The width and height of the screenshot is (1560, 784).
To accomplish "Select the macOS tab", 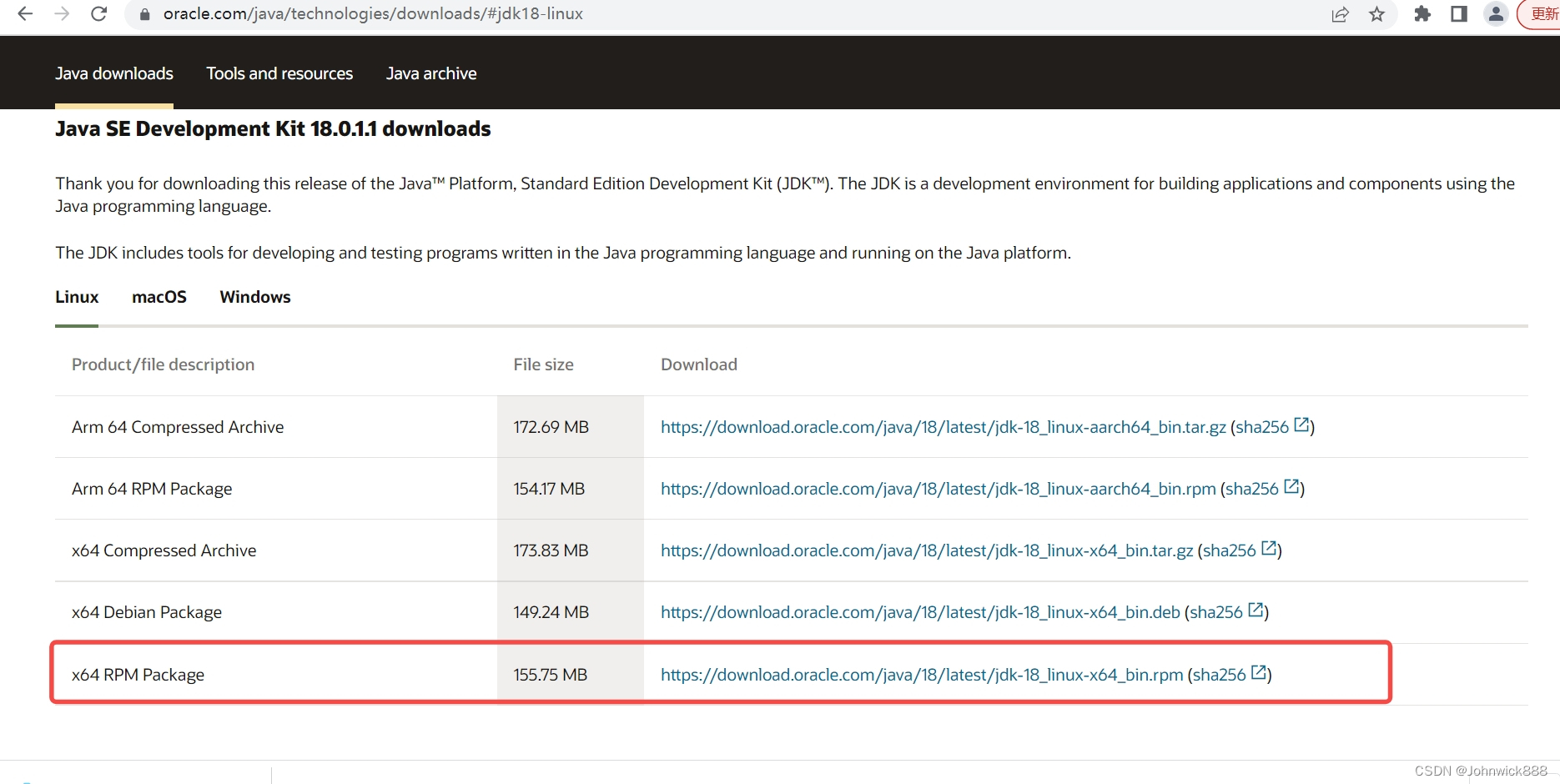I will [x=159, y=297].
